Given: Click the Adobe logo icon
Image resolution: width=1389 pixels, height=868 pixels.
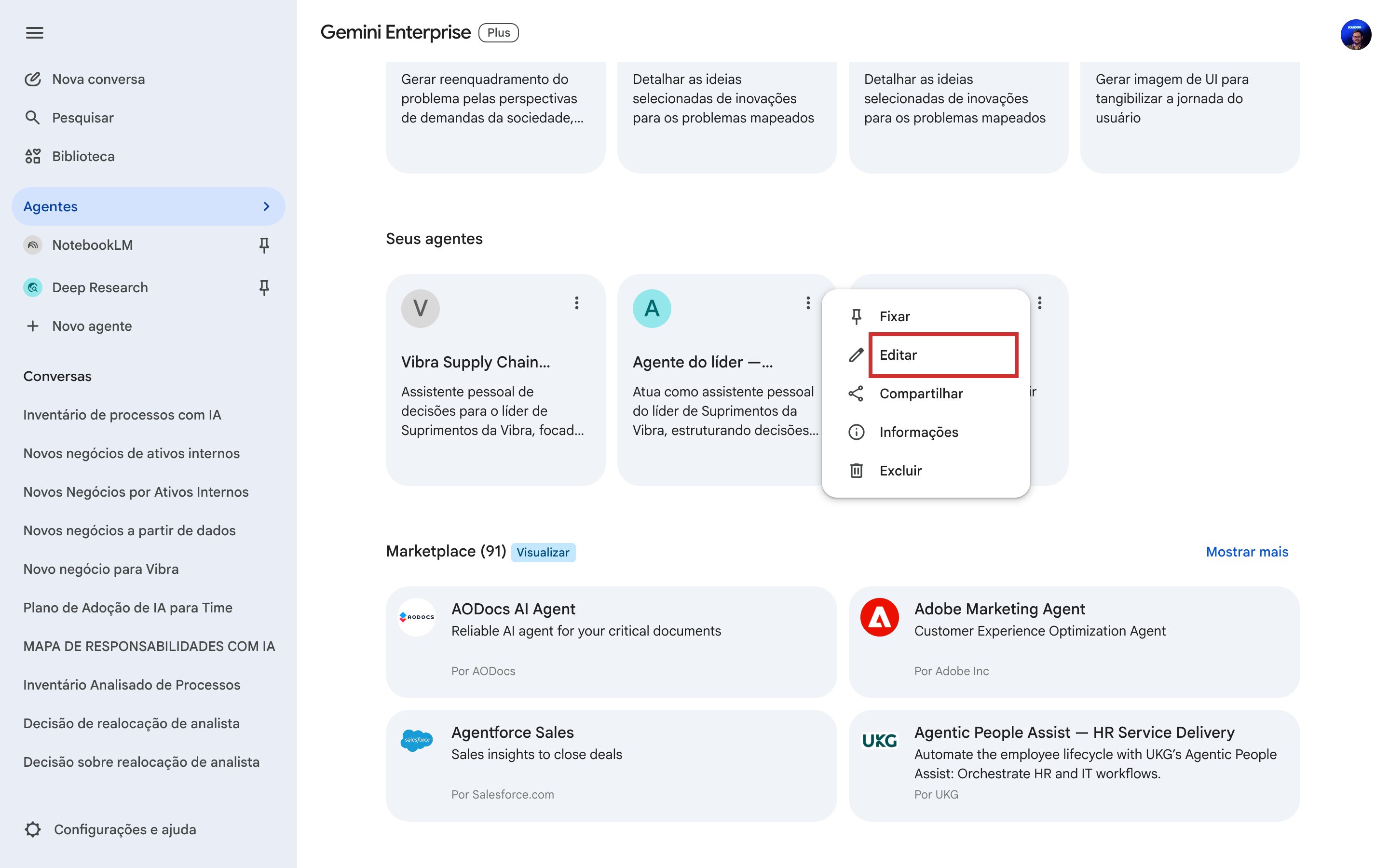Looking at the screenshot, I should pyautogui.click(x=879, y=617).
